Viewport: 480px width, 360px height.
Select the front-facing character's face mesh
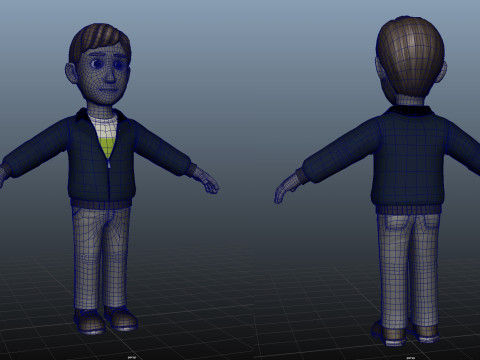(105, 75)
